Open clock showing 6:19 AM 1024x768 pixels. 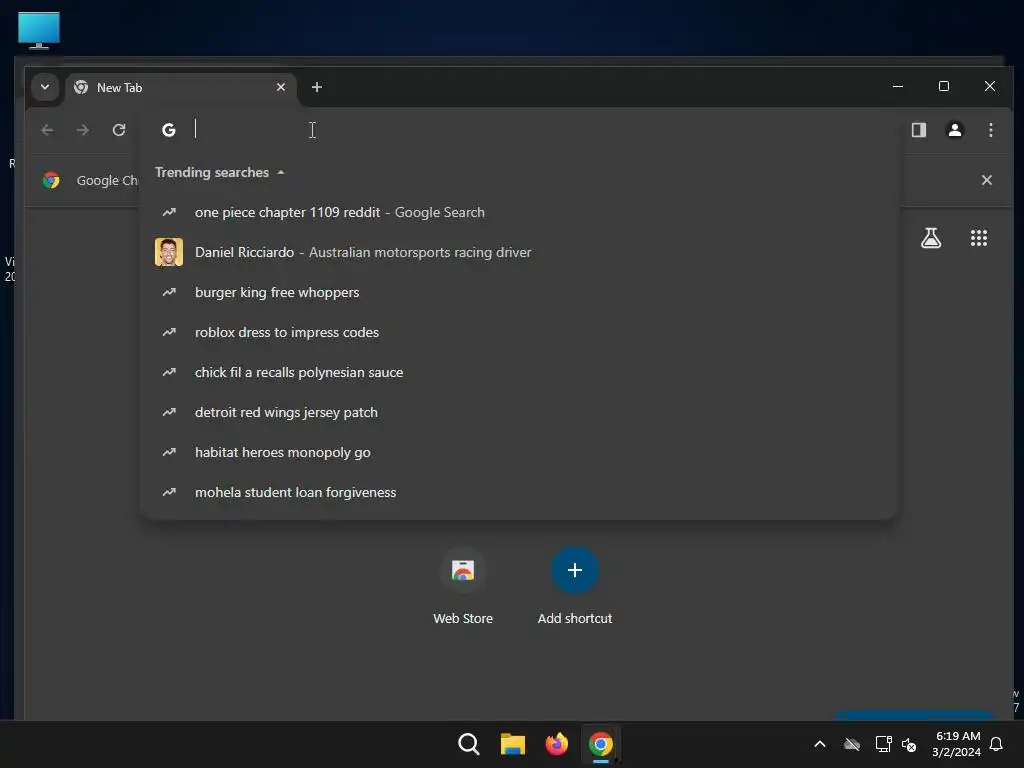pyautogui.click(x=957, y=744)
